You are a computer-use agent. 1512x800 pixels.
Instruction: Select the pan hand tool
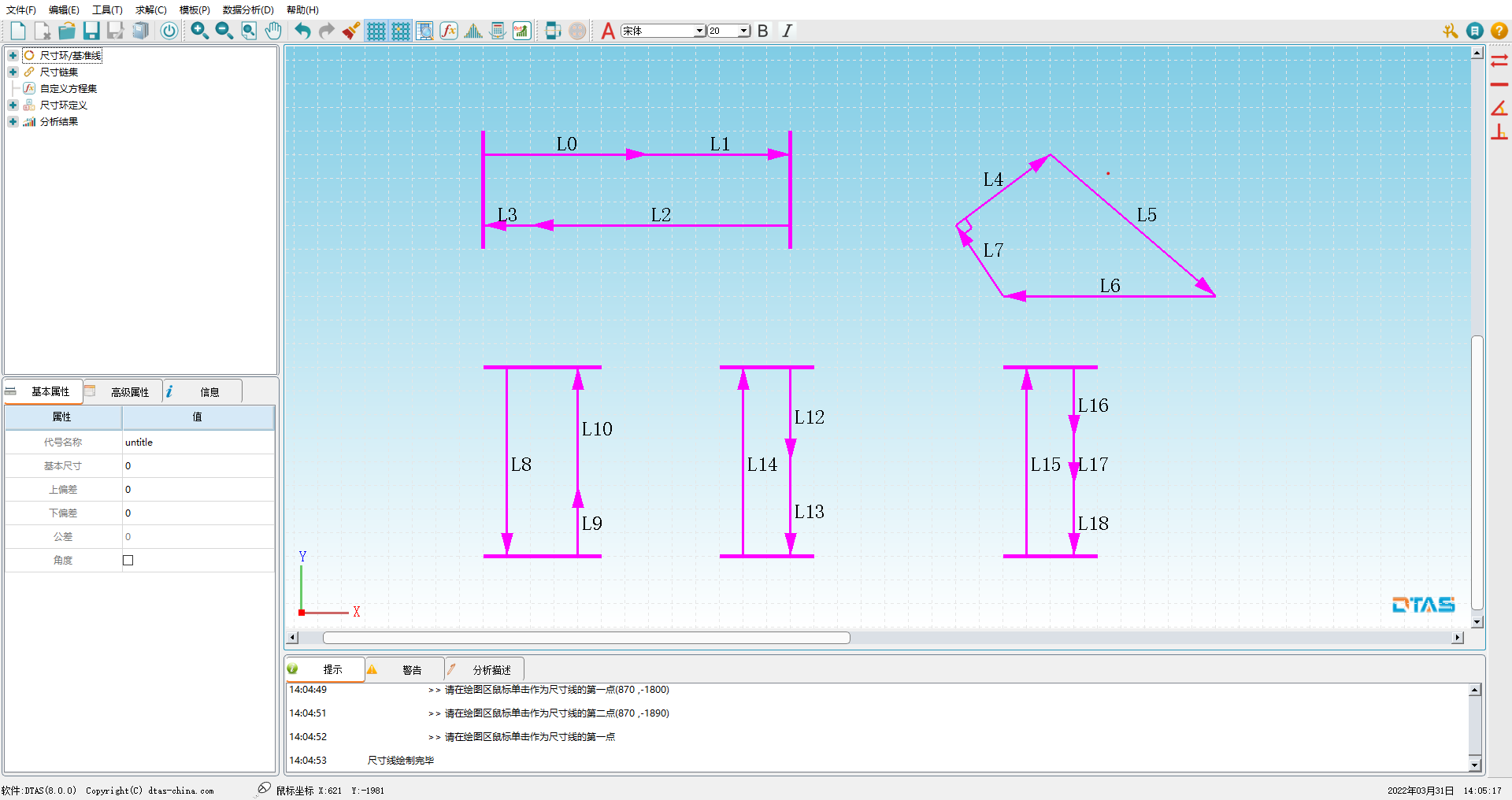[272, 31]
